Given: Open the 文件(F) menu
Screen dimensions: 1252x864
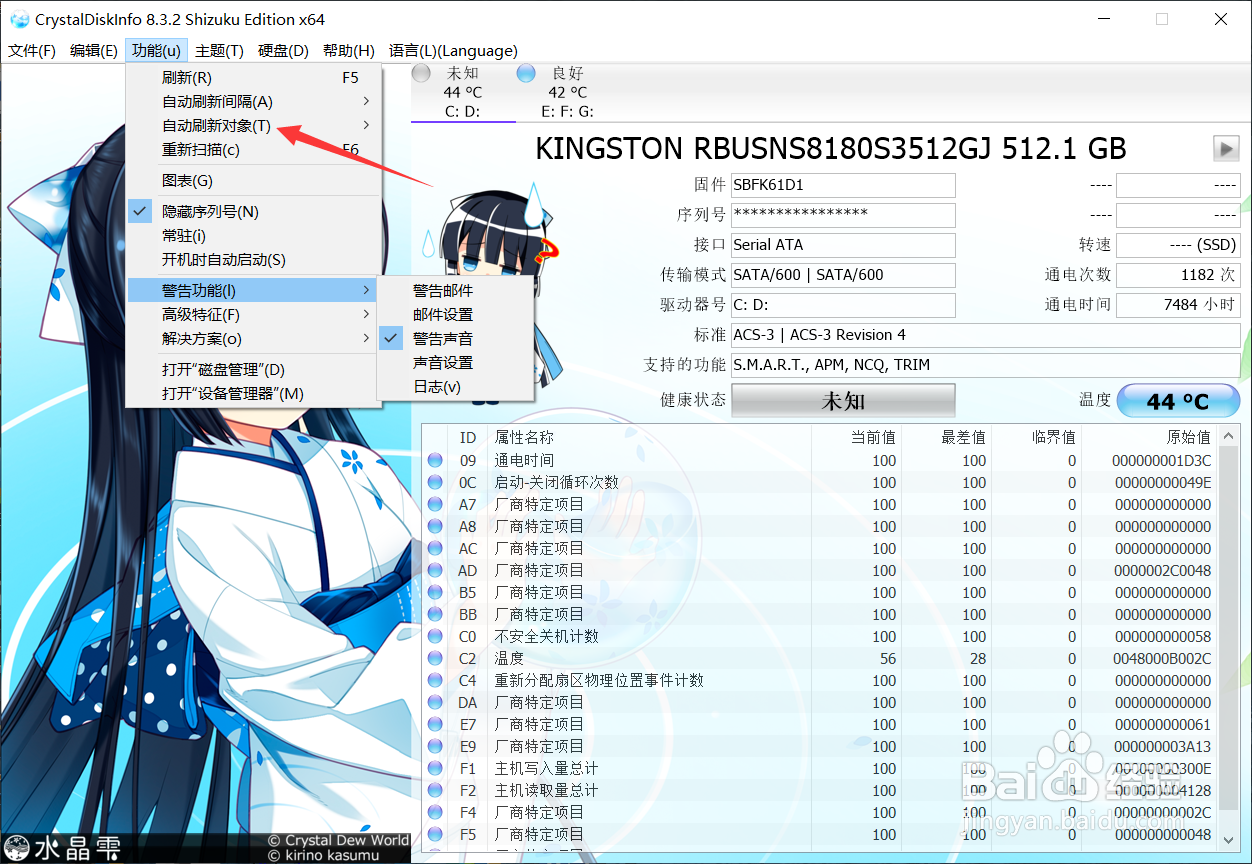Looking at the screenshot, I should (32, 51).
